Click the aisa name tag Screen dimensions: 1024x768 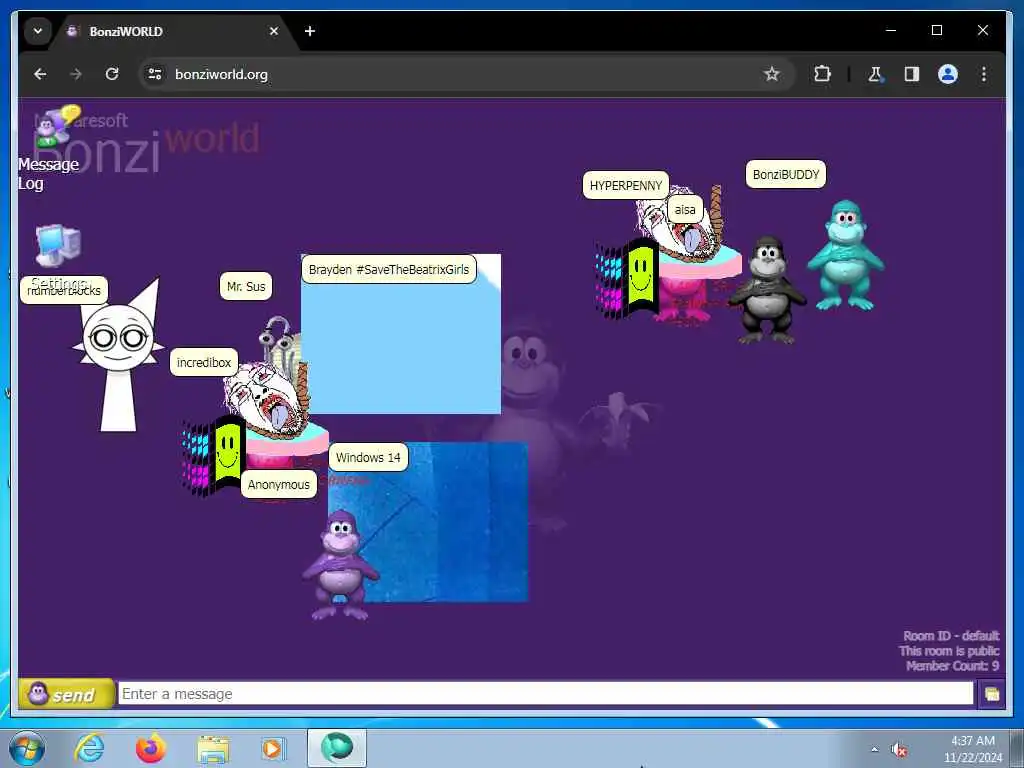point(685,210)
